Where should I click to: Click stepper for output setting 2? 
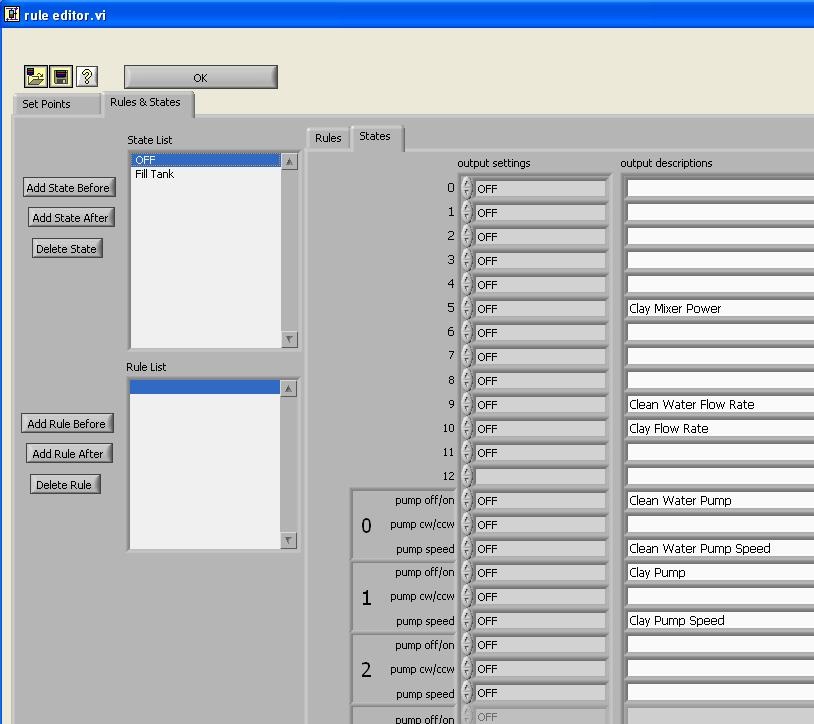467,236
